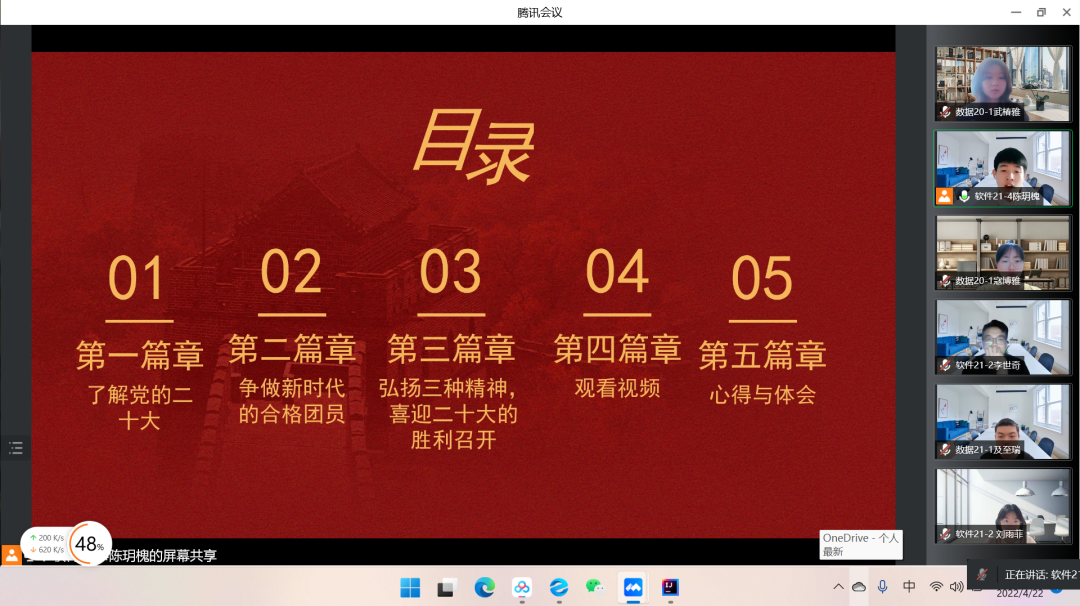Open Tencent Meeting icon in the taskbar
Screen dimensions: 1080x606
632,587
